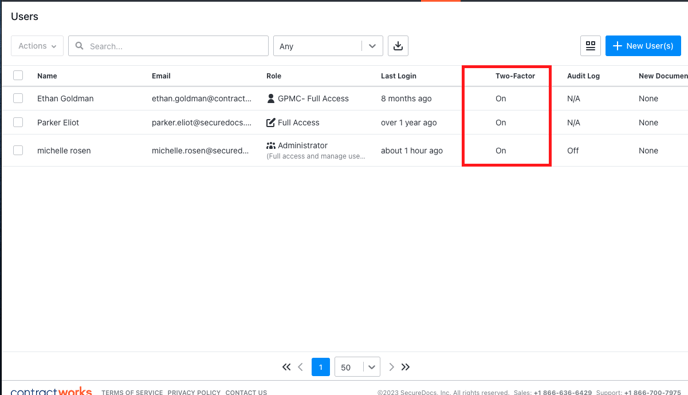Viewport: 688px width, 395px height.
Task: Click the Full Access edit pencil icon
Action: (271, 122)
